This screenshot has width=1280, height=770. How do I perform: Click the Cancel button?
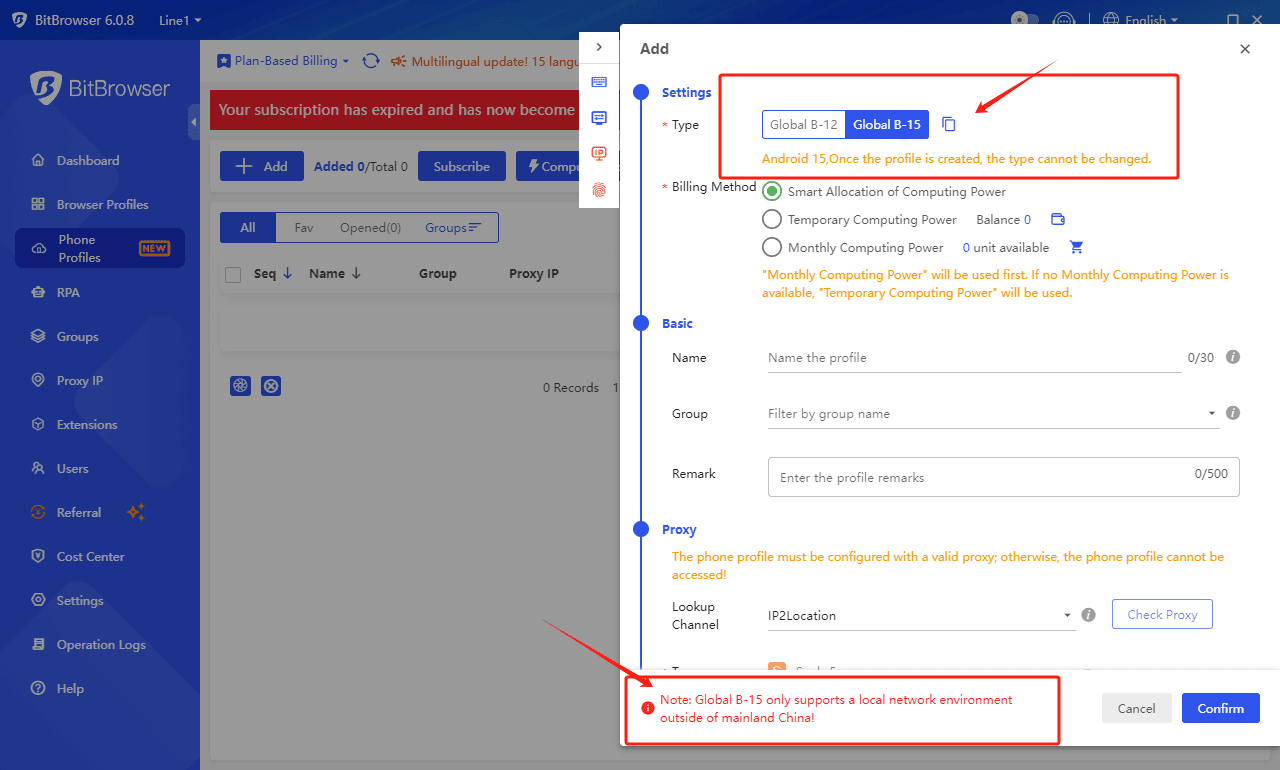point(1136,708)
